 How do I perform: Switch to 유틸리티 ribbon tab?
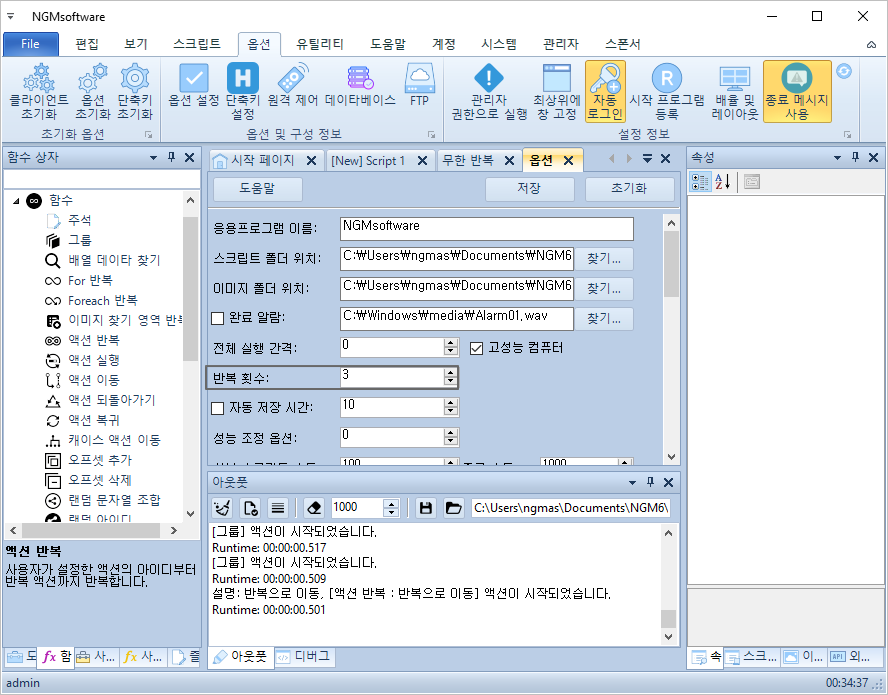click(x=320, y=44)
